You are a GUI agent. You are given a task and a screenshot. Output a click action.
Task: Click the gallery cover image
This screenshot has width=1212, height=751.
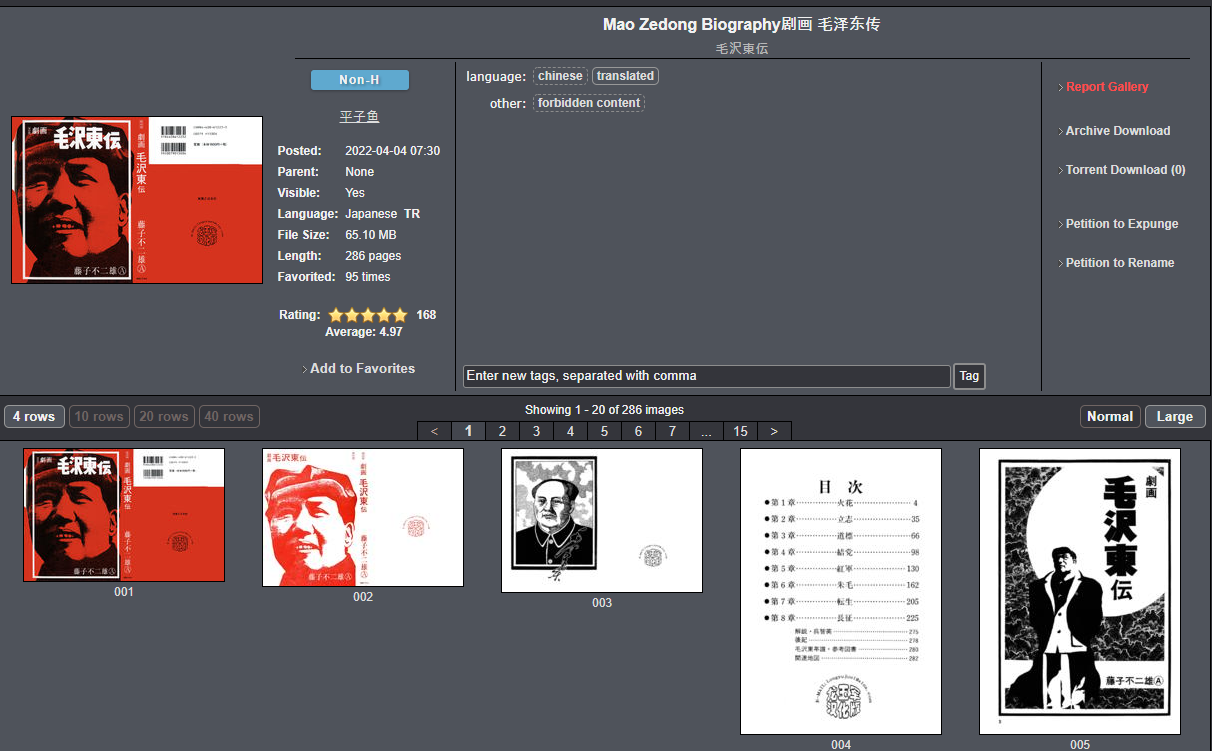[x=137, y=200]
